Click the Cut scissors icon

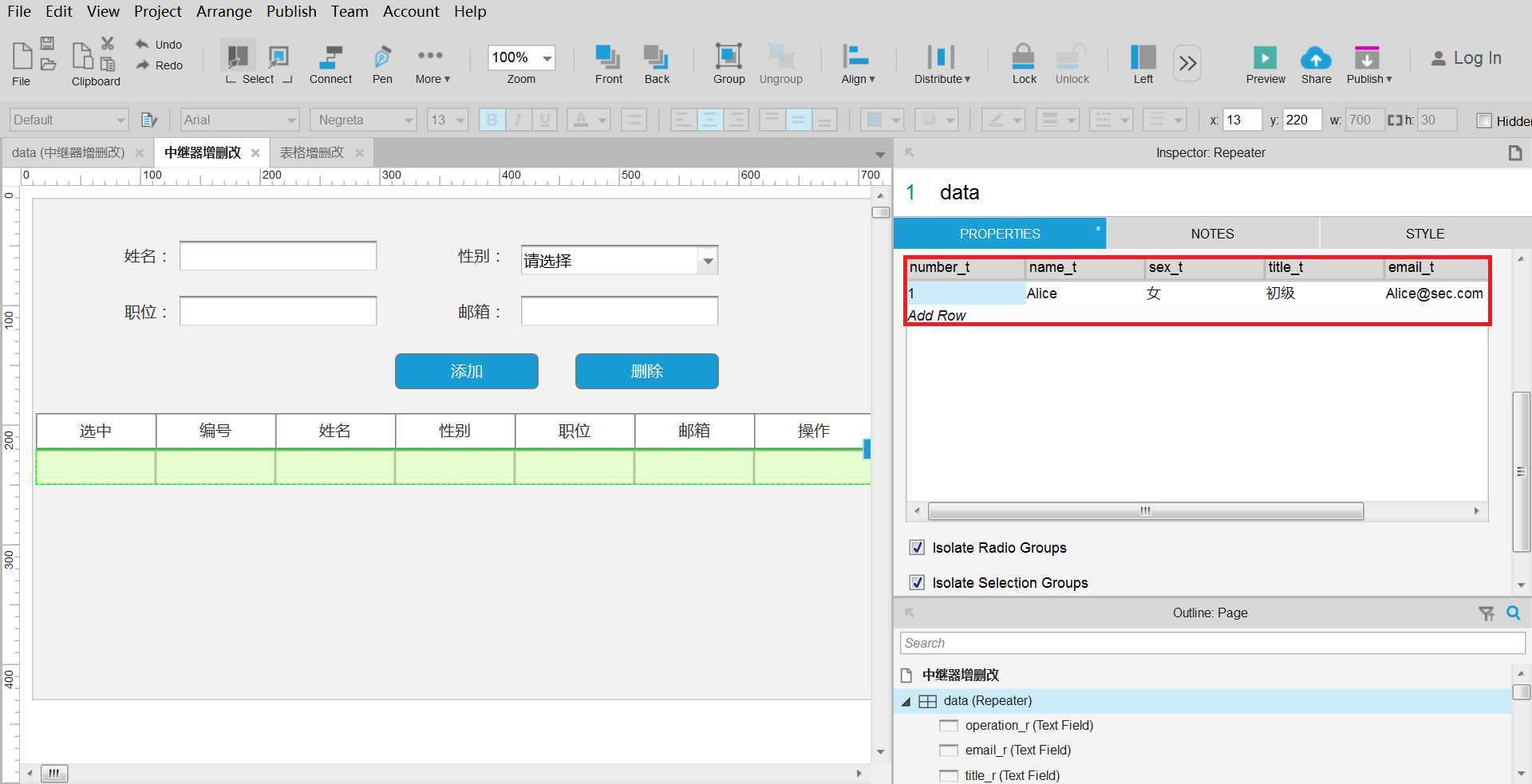tap(108, 44)
